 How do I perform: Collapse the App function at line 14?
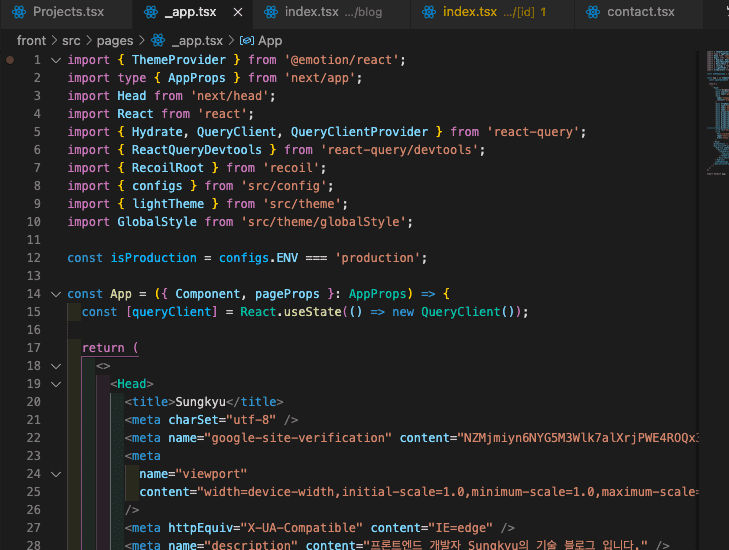tap(56, 294)
